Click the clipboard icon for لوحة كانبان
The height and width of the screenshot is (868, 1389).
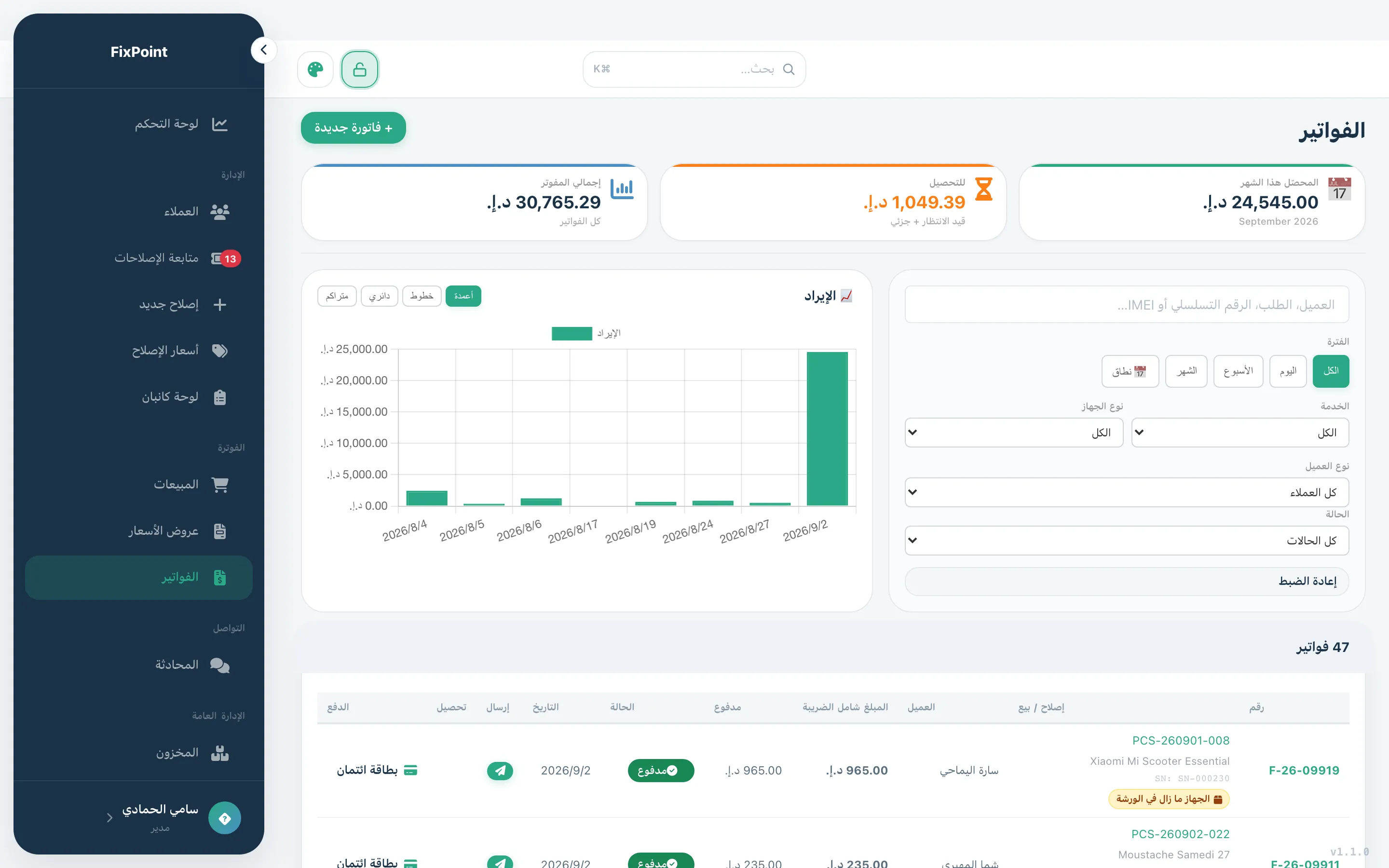[x=220, y=397]
